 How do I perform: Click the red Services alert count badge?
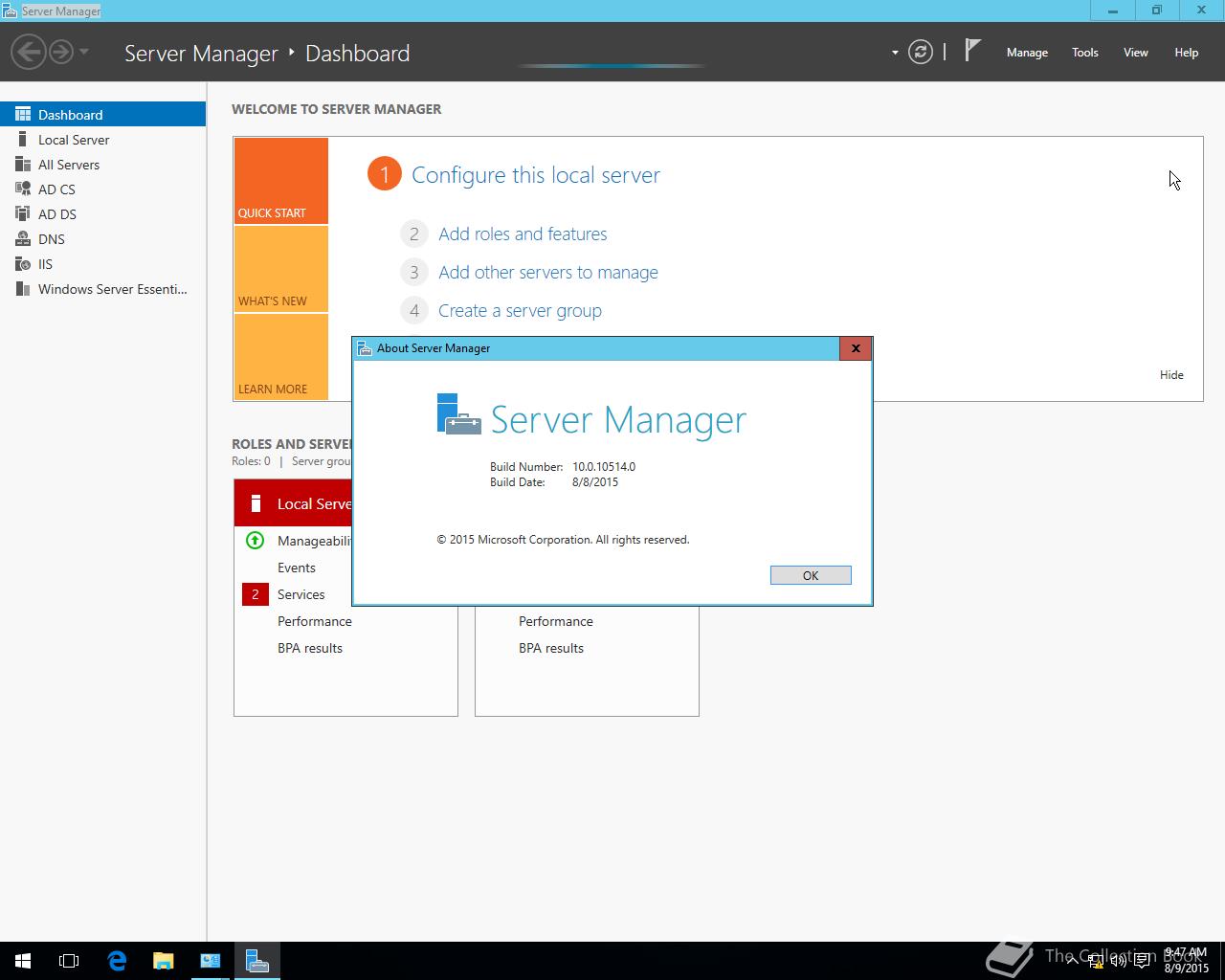255,594
